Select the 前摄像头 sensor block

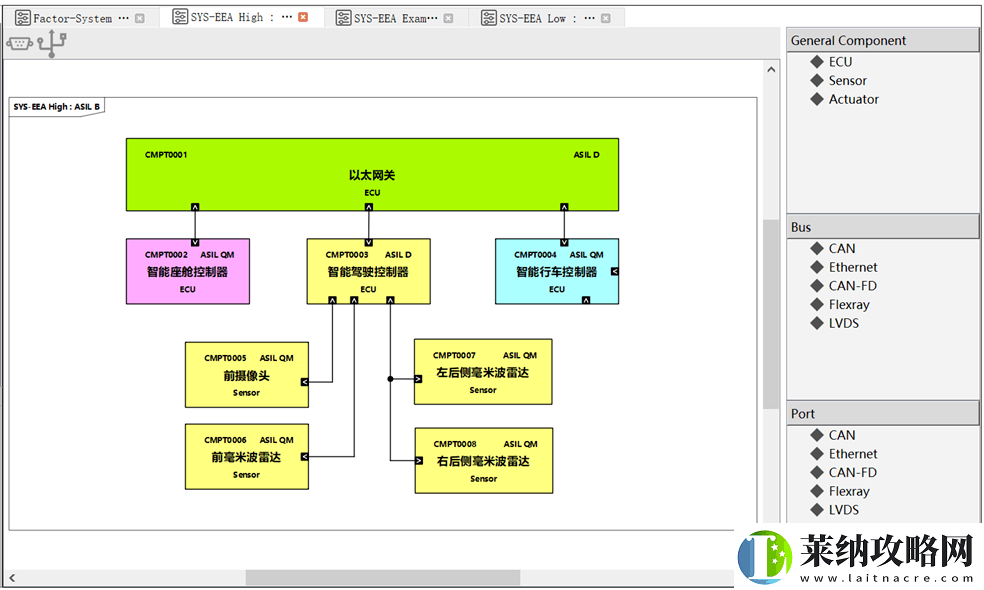pyautogui.click(x=247, y=375)
